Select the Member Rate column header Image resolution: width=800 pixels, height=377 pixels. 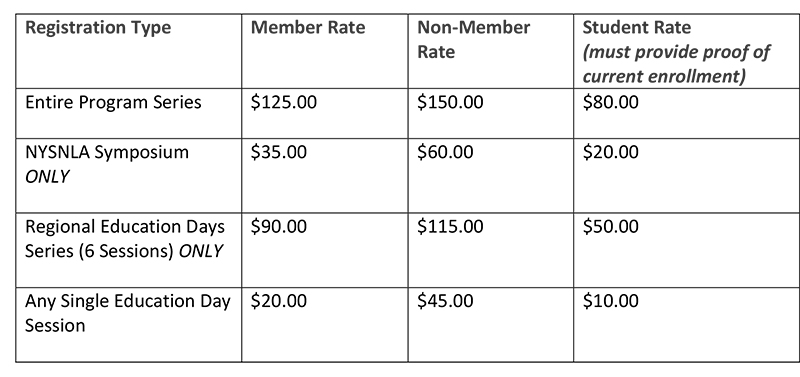[x=308, y=27]
